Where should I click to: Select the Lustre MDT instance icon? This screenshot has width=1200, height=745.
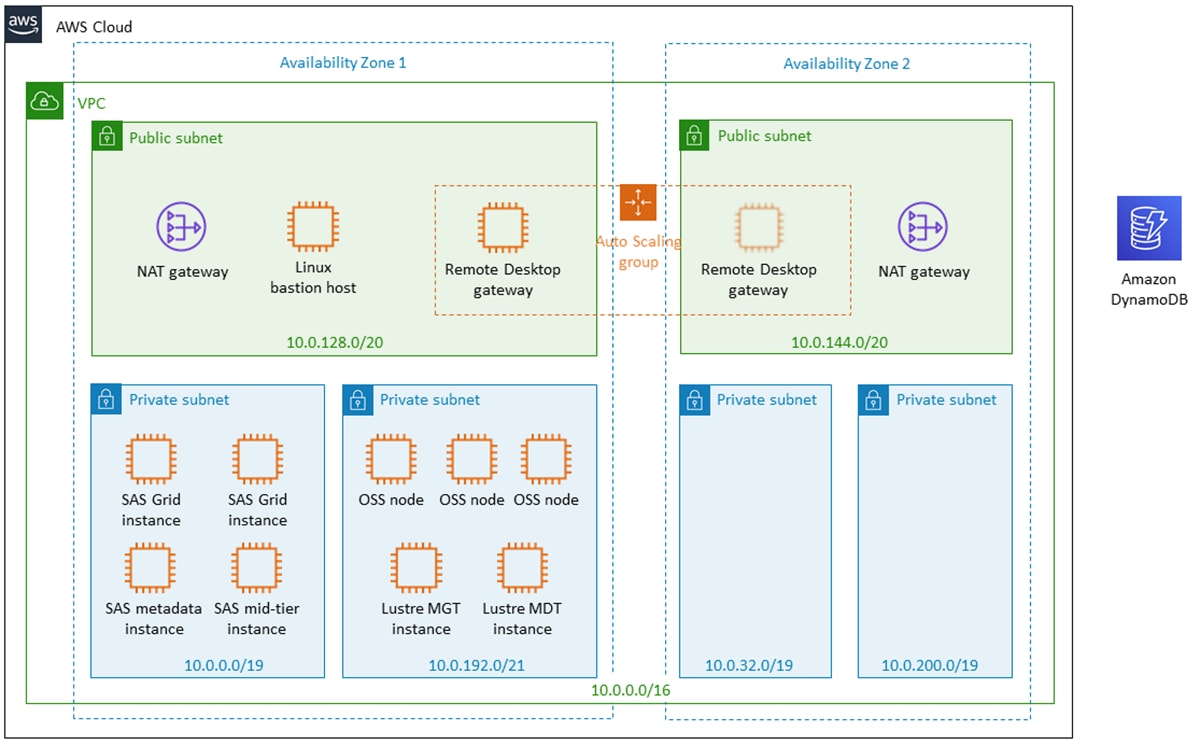pos(521,568)
